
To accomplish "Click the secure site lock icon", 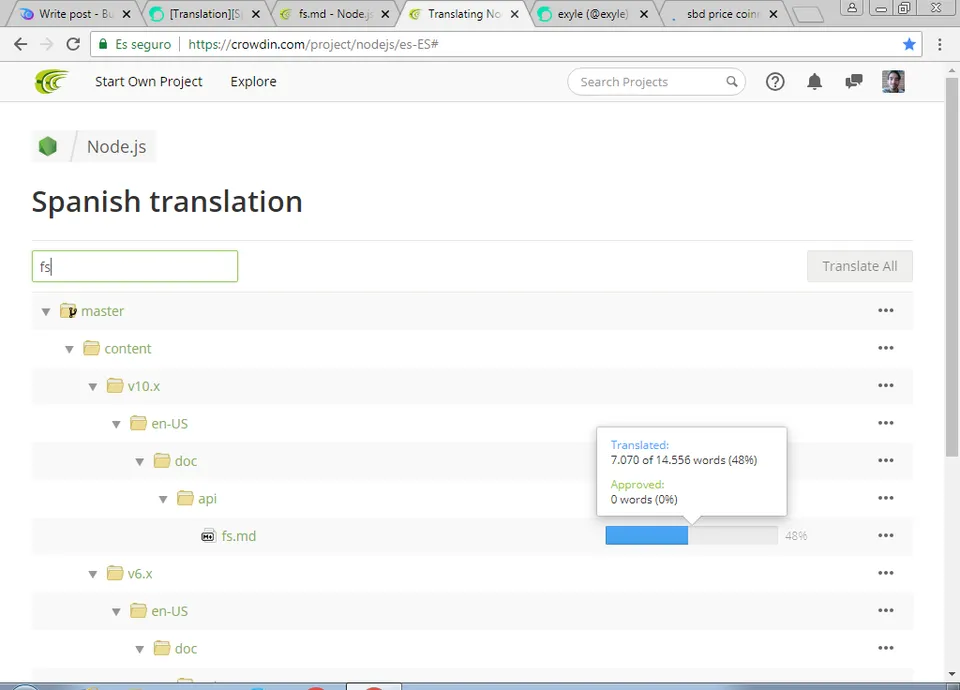I will coord(103,44).
